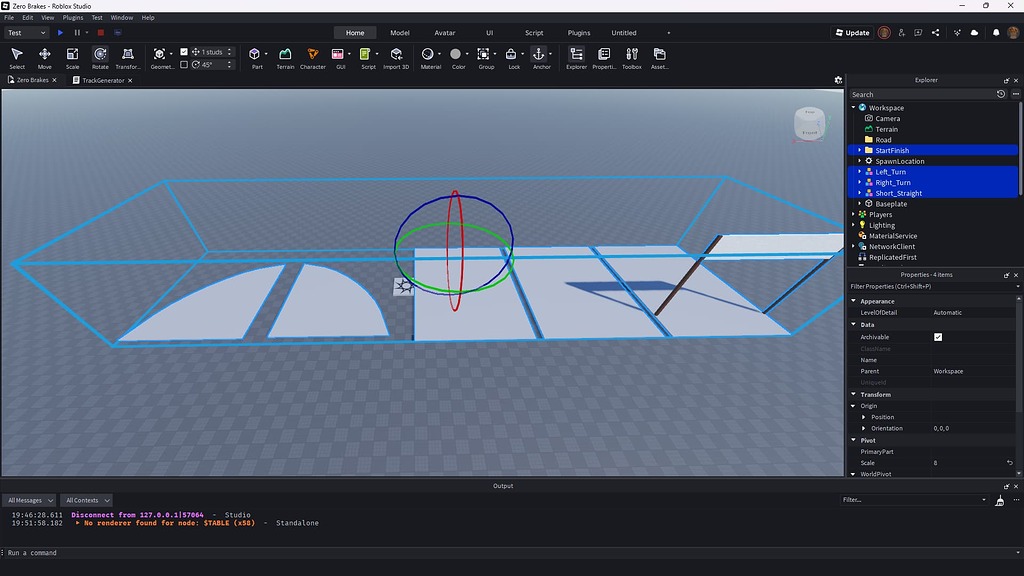1024x576 pixels.
Task: Uncheck the Archivable checkbox
Action: pos(938,337)
